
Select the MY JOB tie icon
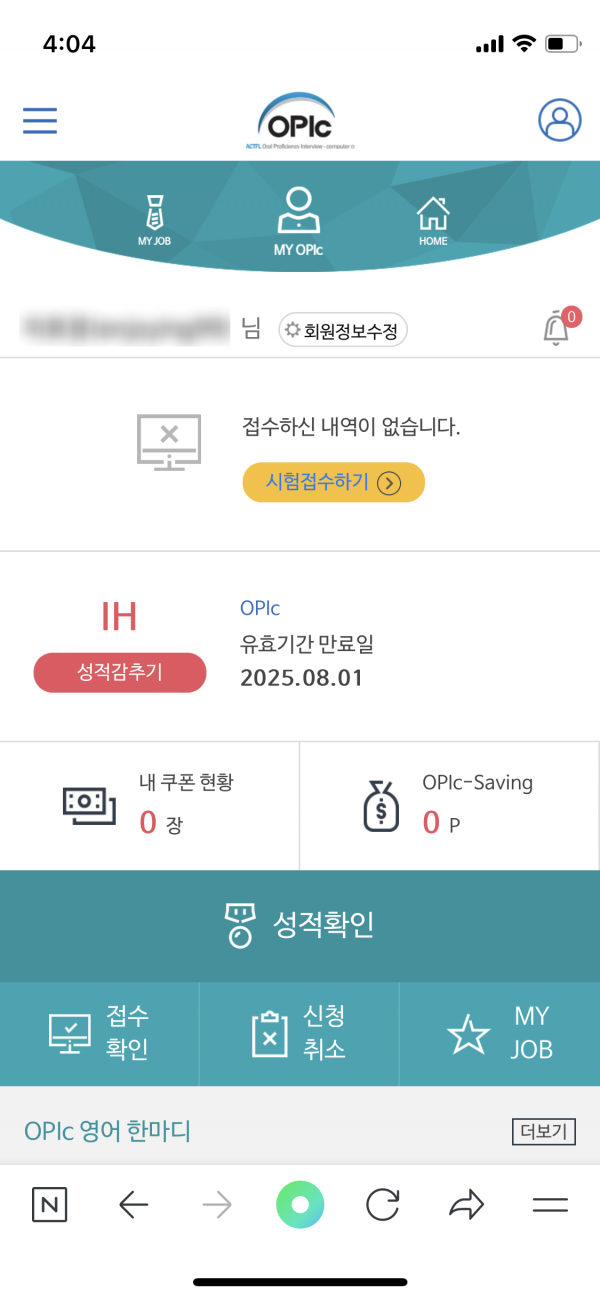click(152, 210)
